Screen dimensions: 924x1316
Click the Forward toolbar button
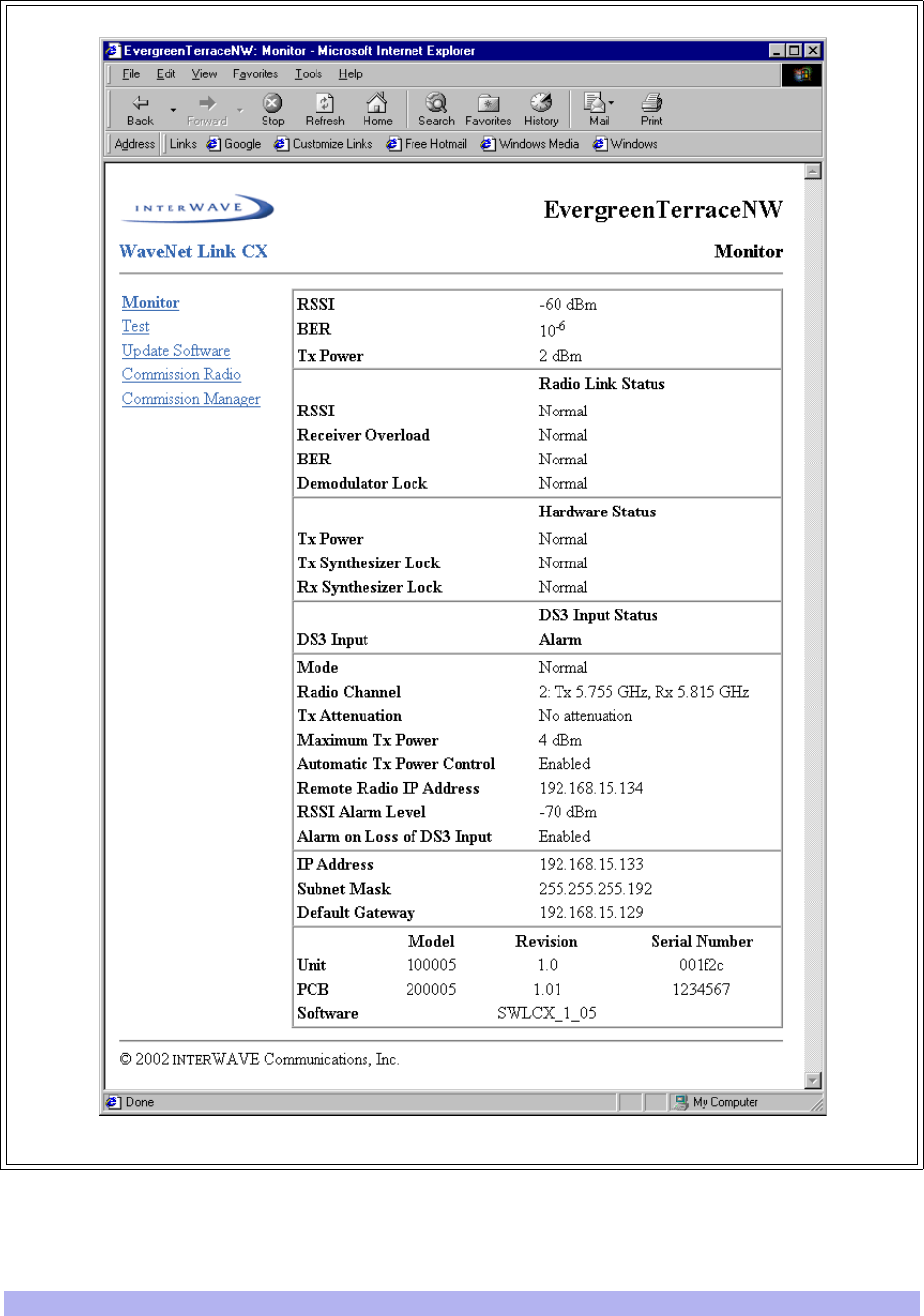207,110
